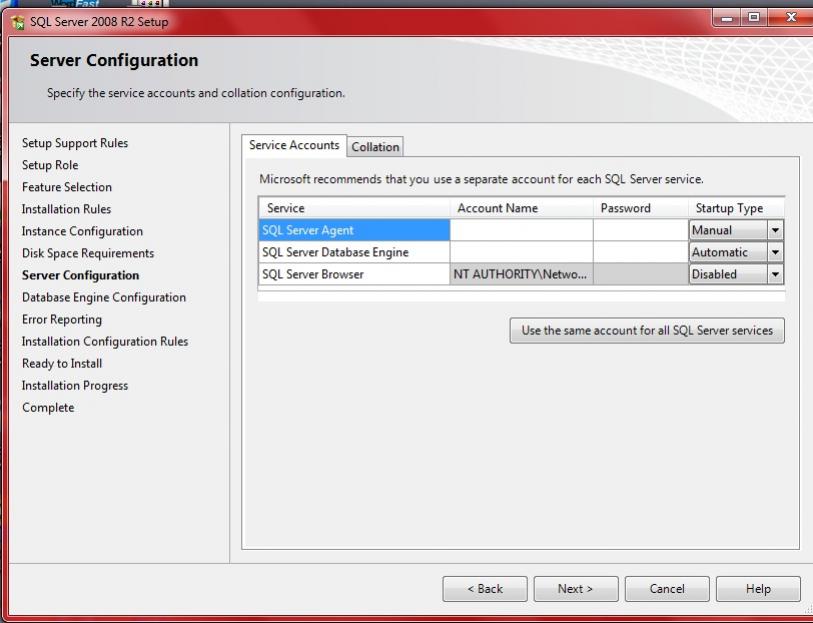Open Help for setup
The image size is (813, 623).
(758, 589)
